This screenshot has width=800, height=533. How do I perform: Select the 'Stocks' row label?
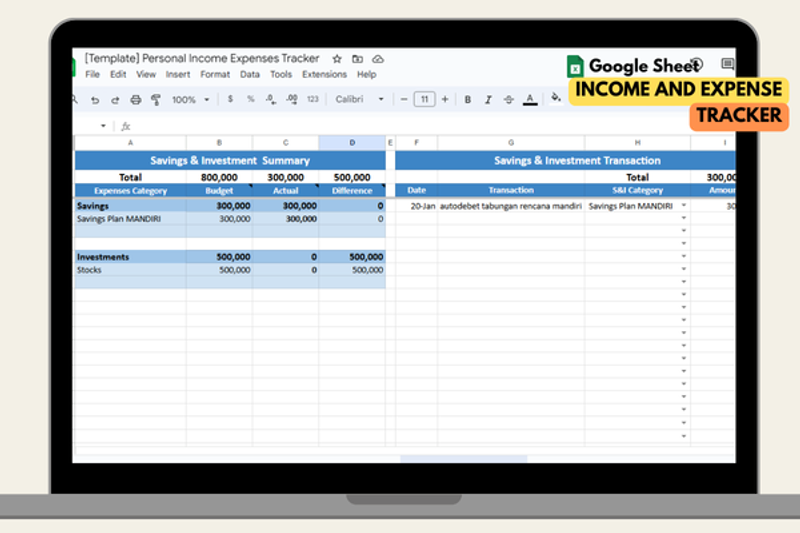click(131, 270)
